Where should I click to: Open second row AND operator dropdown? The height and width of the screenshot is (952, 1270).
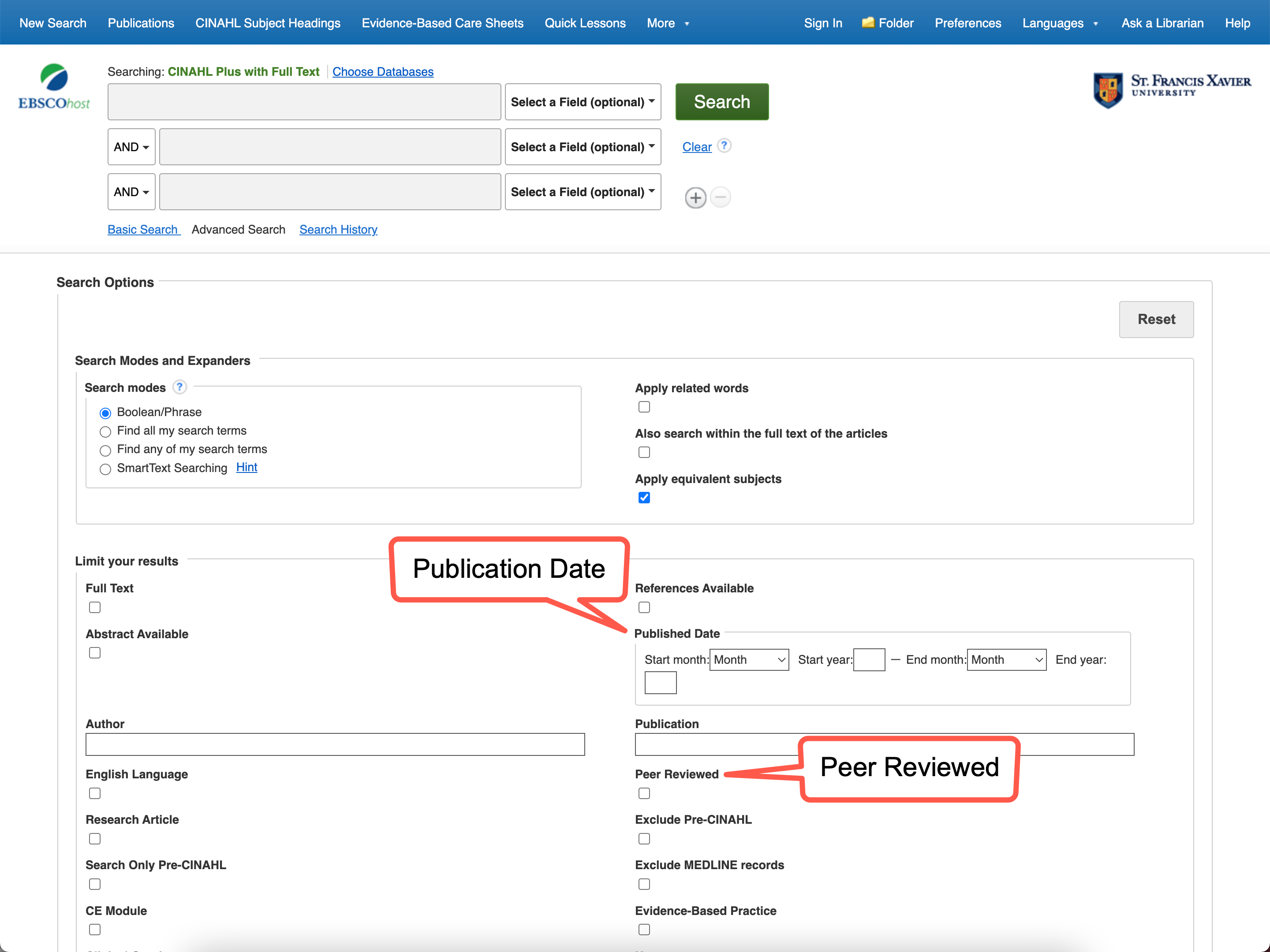tap(131, 147)
